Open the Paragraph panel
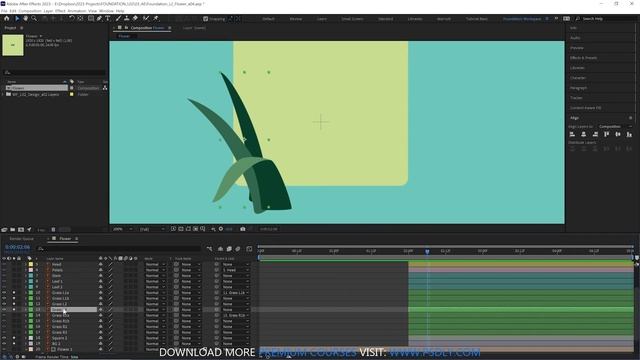 tap(578, 88)
